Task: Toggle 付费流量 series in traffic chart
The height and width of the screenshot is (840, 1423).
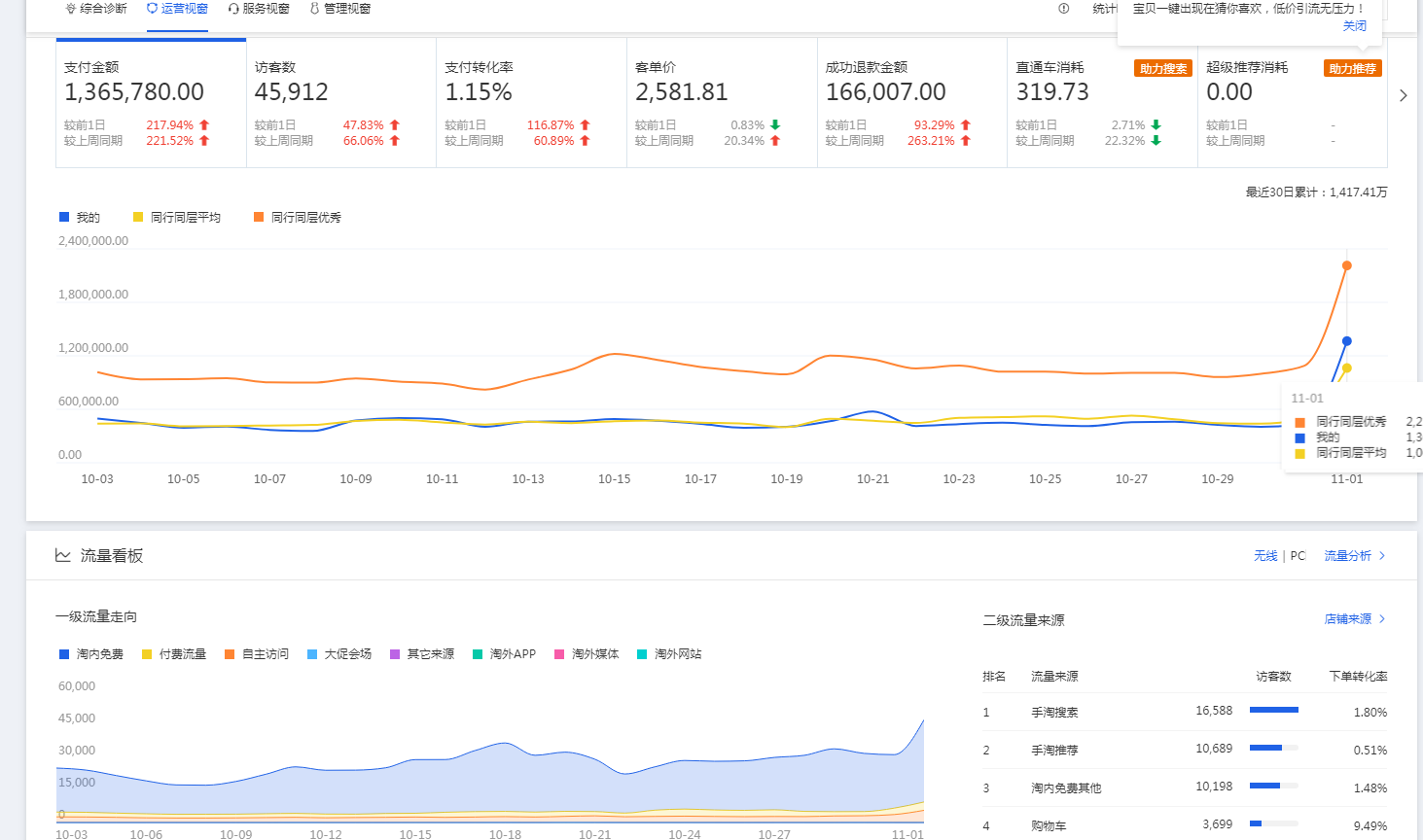Action: [x=174, y=654]
